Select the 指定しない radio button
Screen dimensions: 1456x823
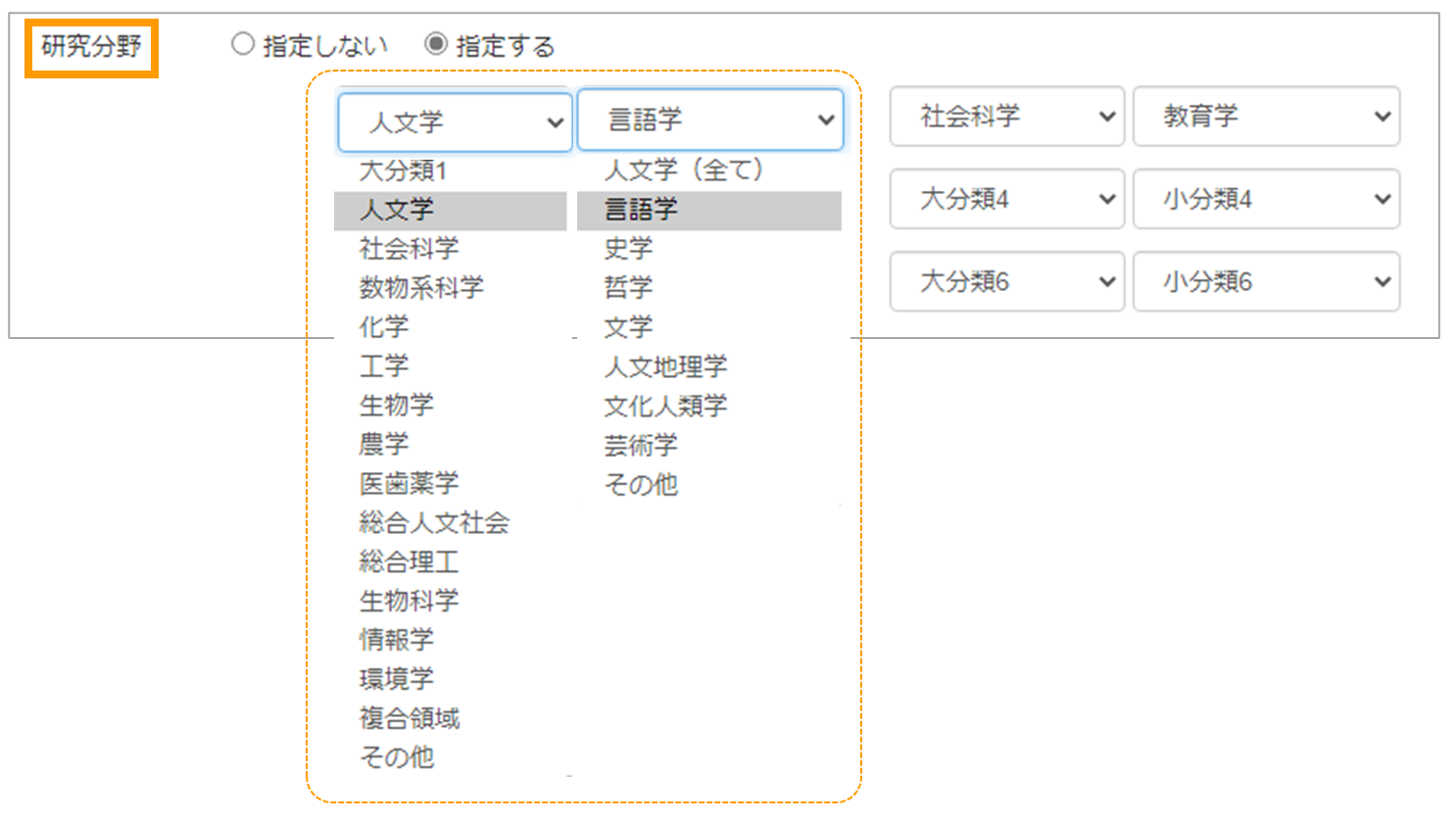(x=243, y=44)
